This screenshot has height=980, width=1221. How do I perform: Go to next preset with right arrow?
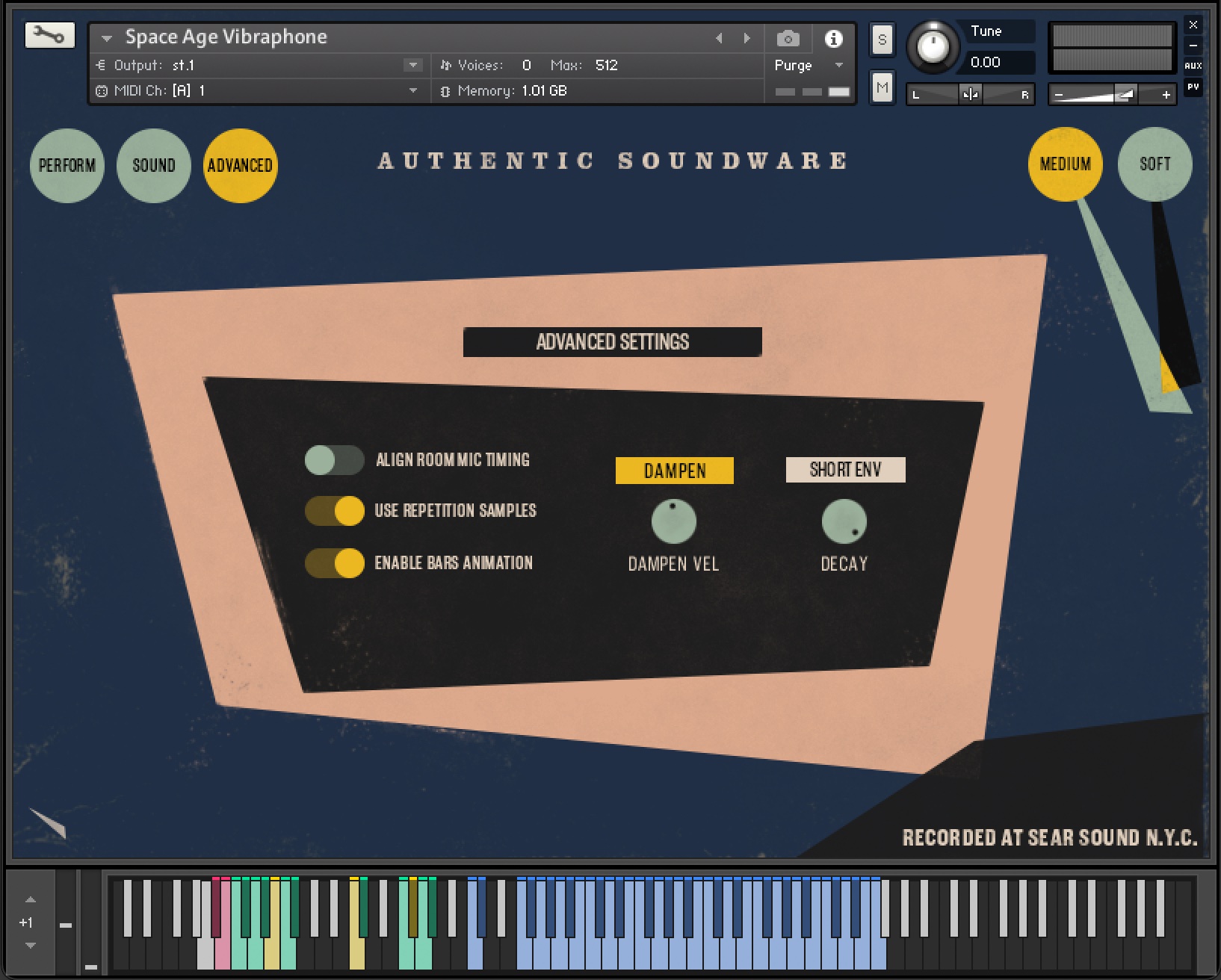tap(746, 38)
